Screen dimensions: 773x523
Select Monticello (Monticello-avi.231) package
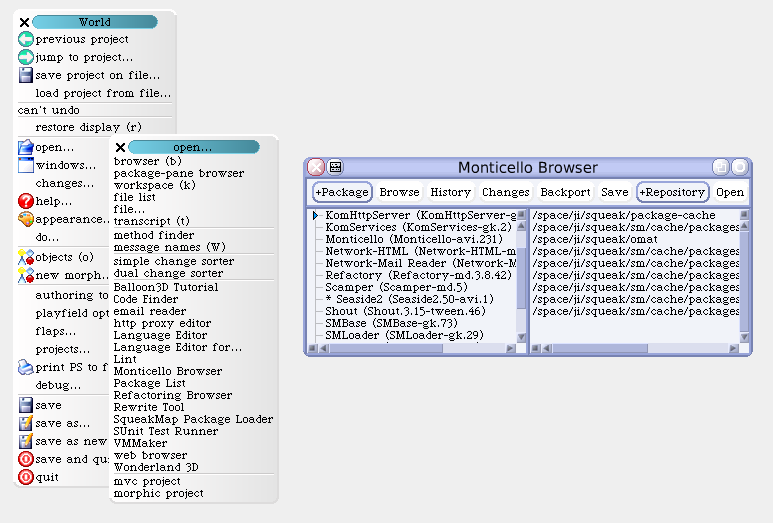point(414,239)
